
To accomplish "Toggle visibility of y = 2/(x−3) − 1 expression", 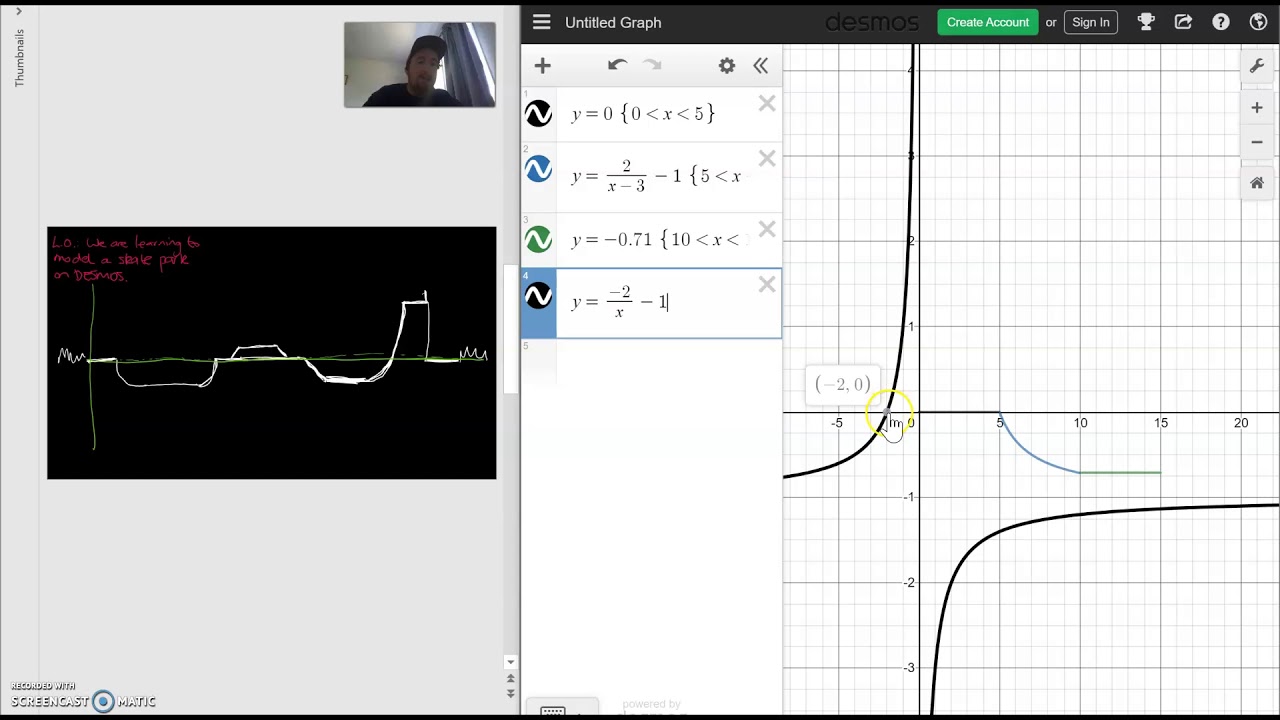I will click(x=538, y=169).
